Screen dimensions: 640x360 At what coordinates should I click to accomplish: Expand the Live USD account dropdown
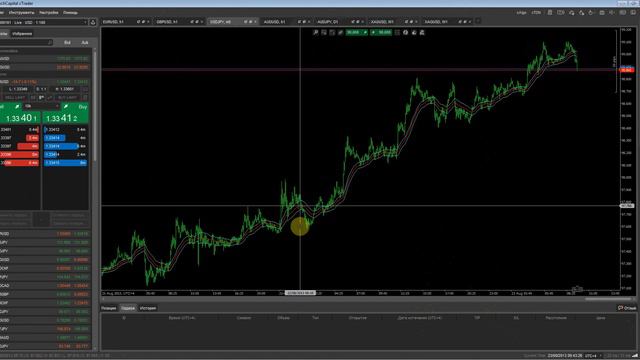click(x=44, y=22)
